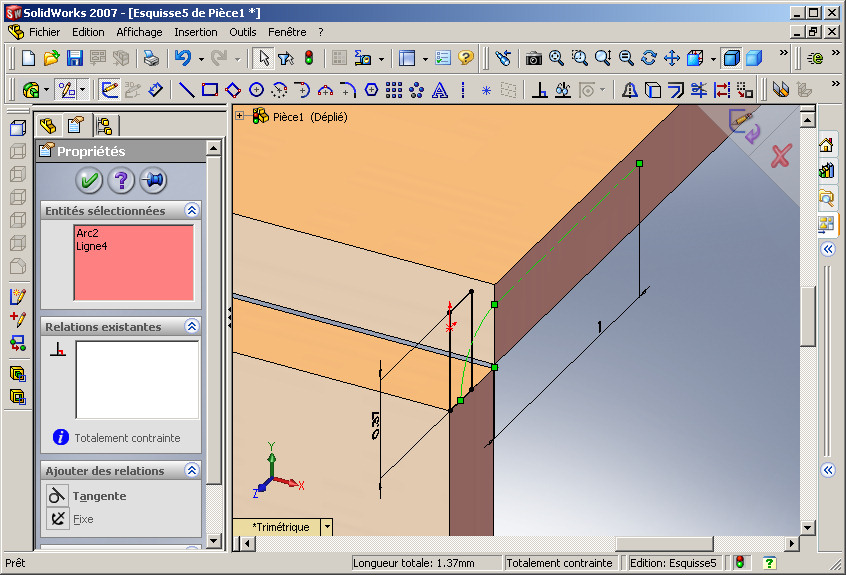The image size is (846, 575).
Task: Collapse the Ajouter des relations section
Action: click(192, 470)
